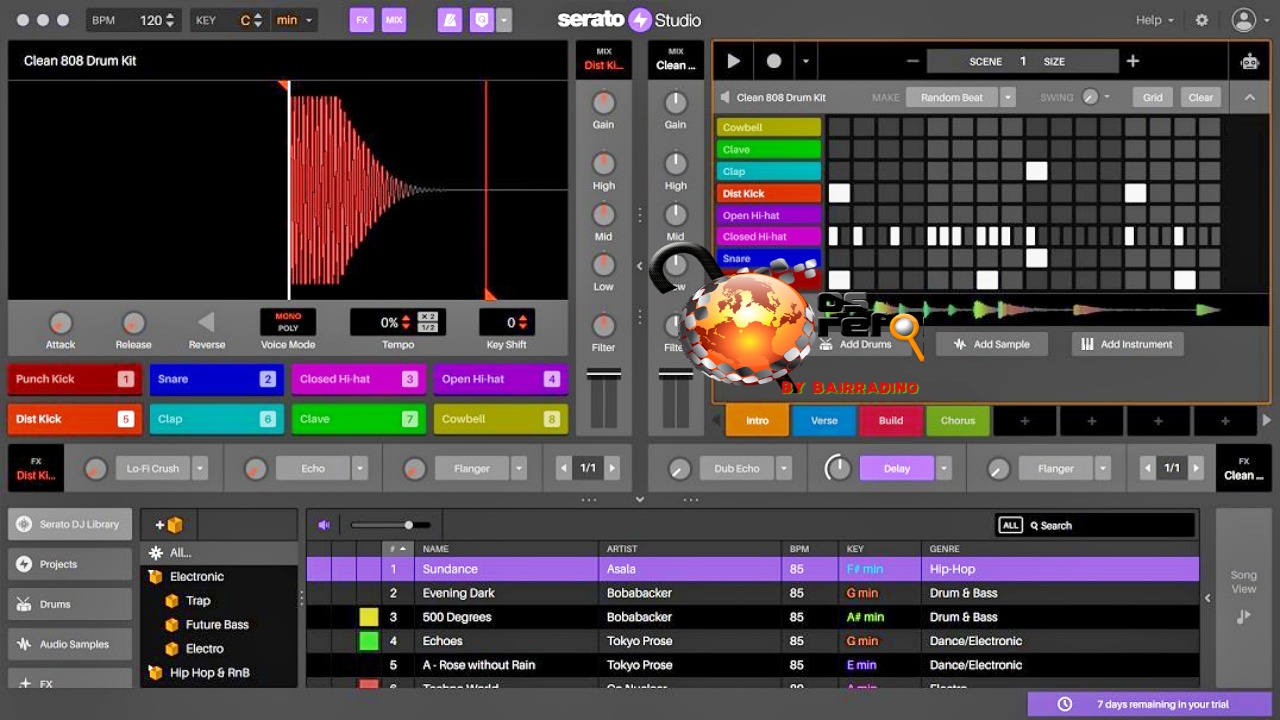
Task: Click the Lo-Fi Crush effect knob
Action: coord(95,468)
